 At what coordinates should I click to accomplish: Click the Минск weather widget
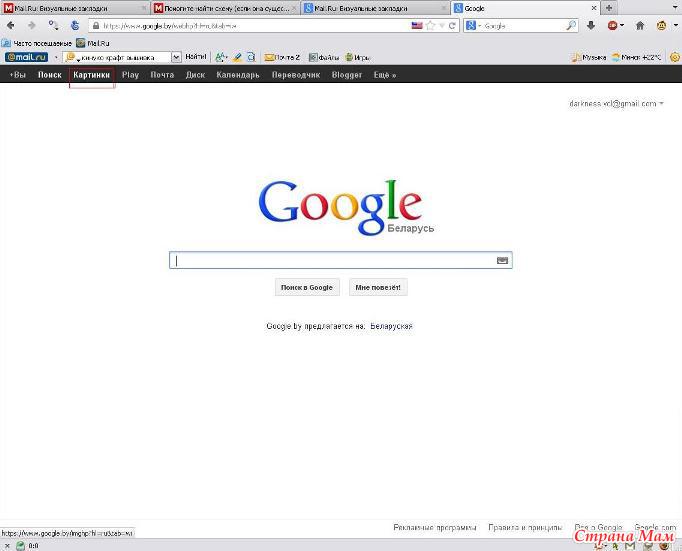[636, 57]
